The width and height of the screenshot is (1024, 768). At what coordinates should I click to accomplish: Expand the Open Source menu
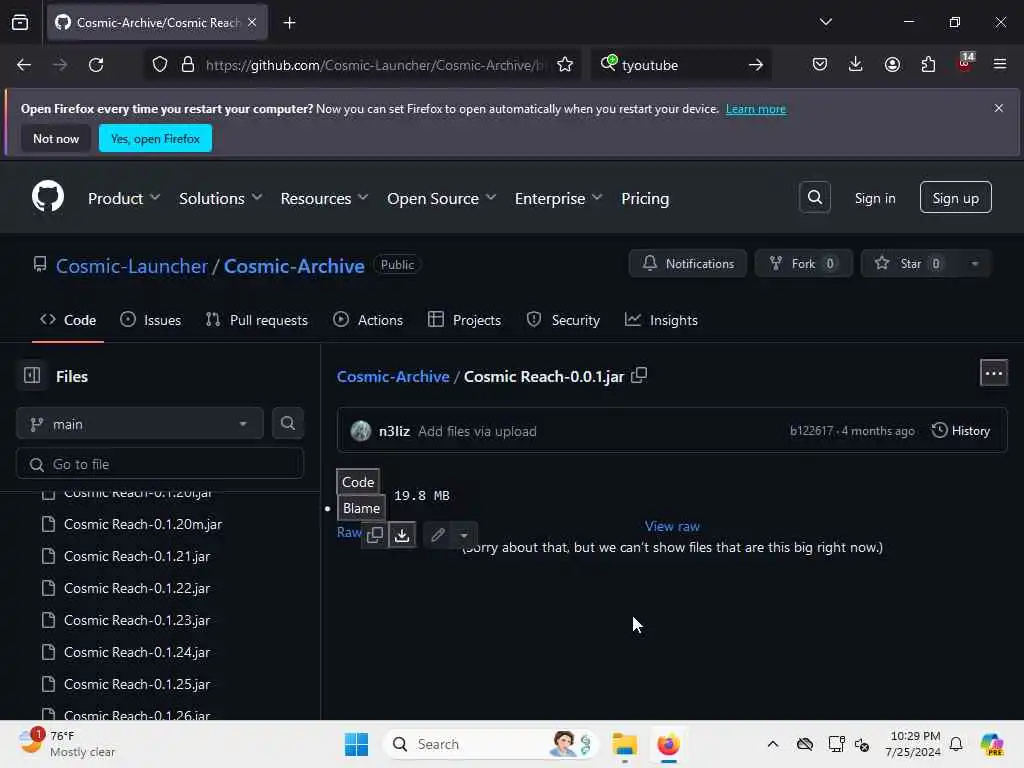pos(441,198)
